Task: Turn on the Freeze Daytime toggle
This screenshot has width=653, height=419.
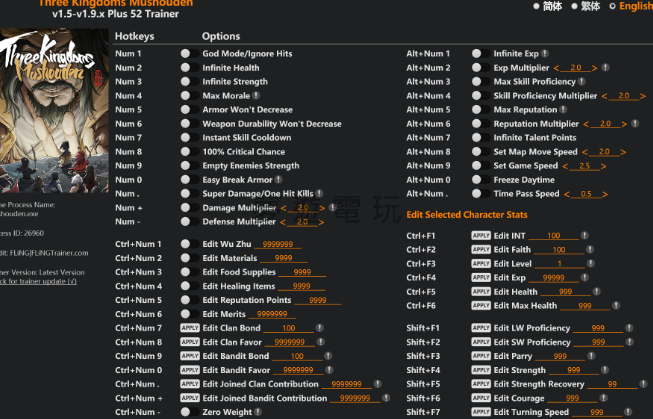Action: click(477, 180)
